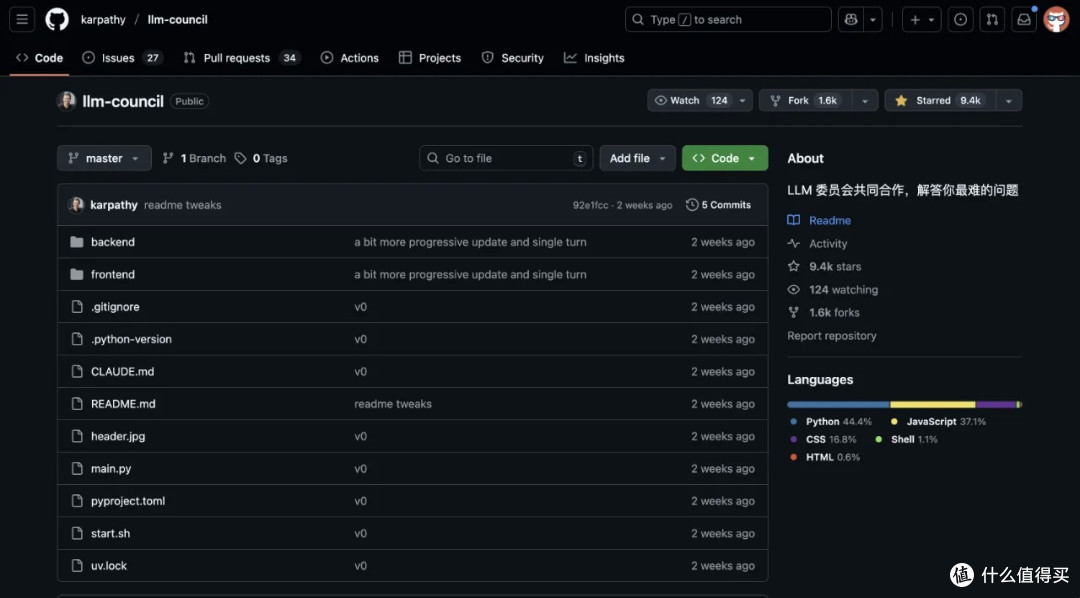Open the plus create-new menu
Image resolution: width=1080 pixels, height=598 pixels.
pos(922,20)
